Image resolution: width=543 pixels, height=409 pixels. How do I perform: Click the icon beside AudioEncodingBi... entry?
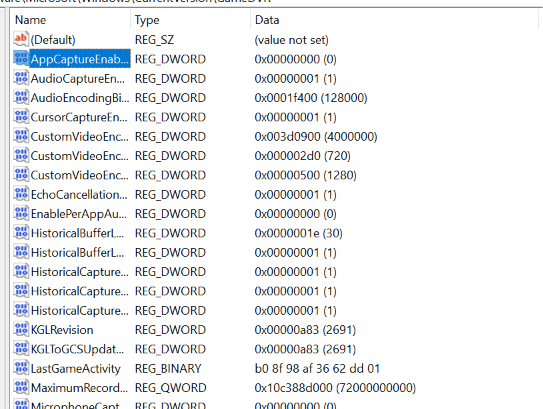pyautogui.click(x=21, y=97)
